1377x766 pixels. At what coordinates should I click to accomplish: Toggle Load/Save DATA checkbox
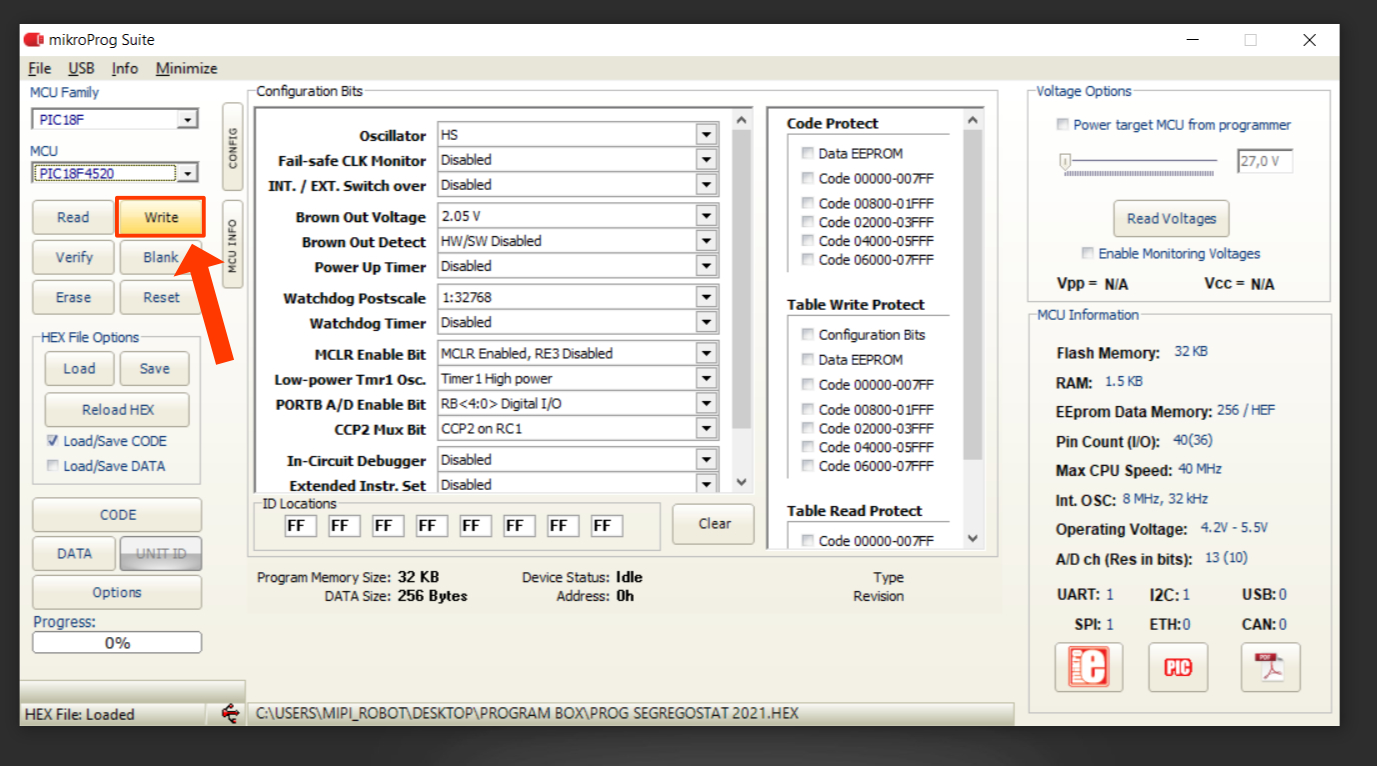53,466
